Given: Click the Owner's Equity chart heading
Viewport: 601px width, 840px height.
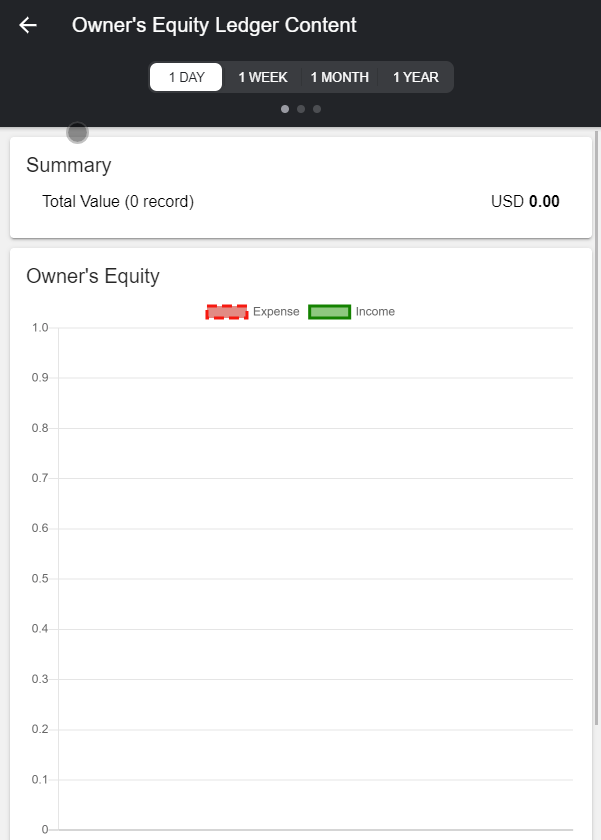Looking at the screenshot, I should click(93, 276).
